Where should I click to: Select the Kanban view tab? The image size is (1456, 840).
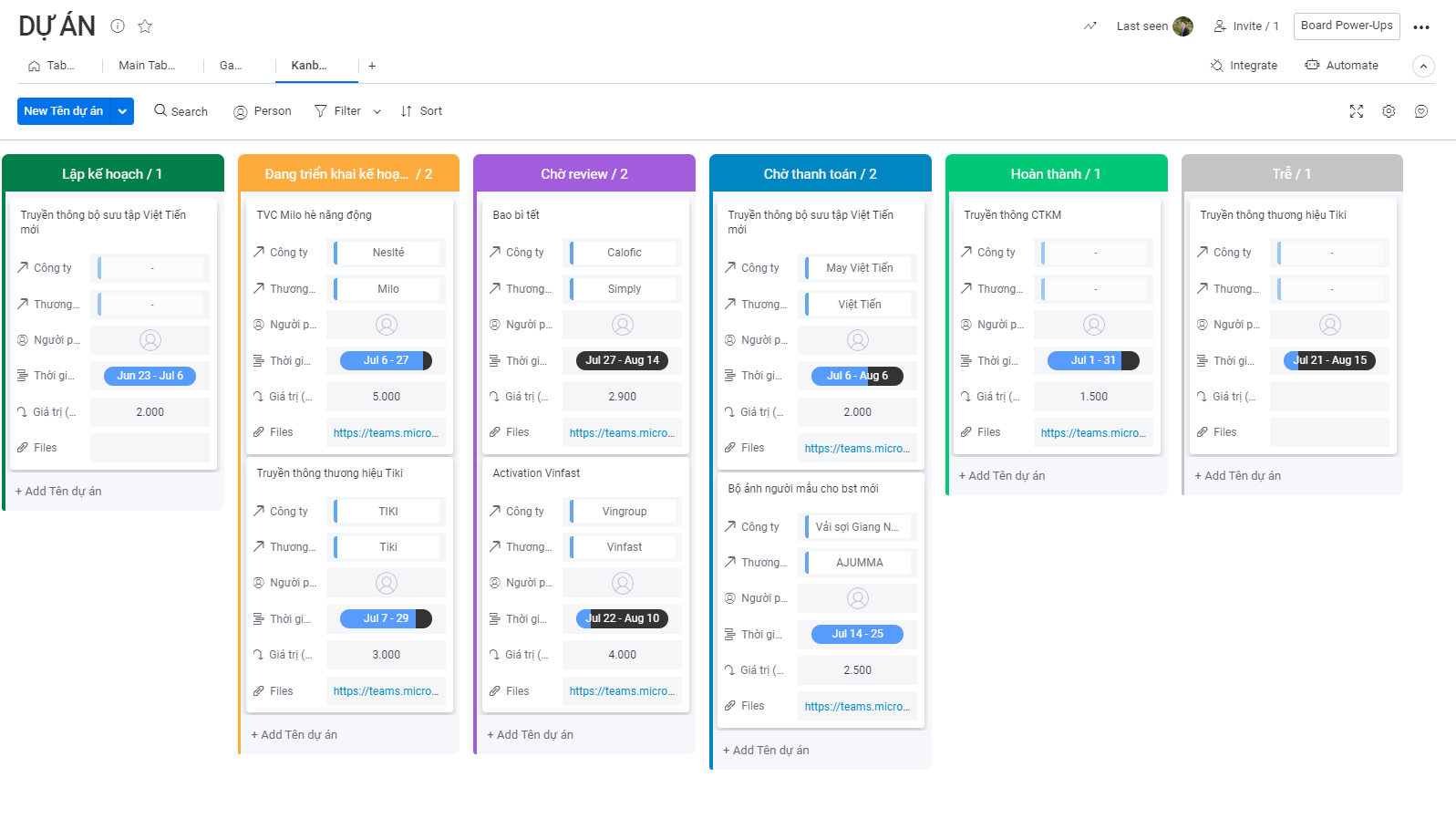309,66
